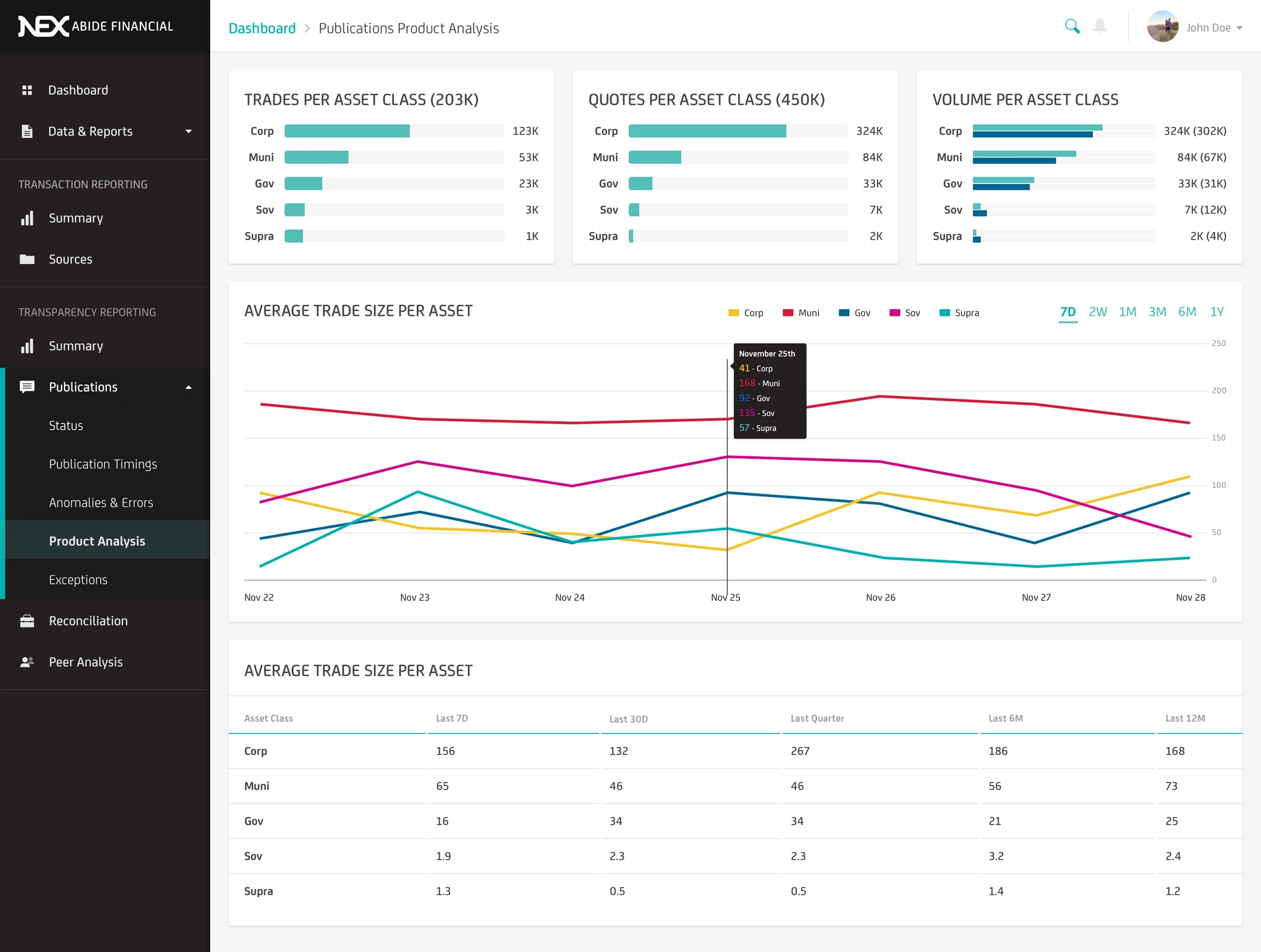Screen dimensions: 1261x952
Task: Collapse the Publications section chevron
Action: 188,387
